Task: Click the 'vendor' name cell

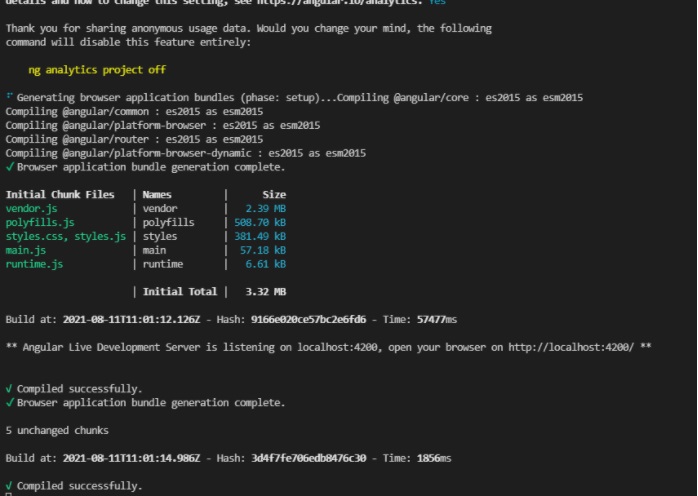Action: tap(160, 208)
